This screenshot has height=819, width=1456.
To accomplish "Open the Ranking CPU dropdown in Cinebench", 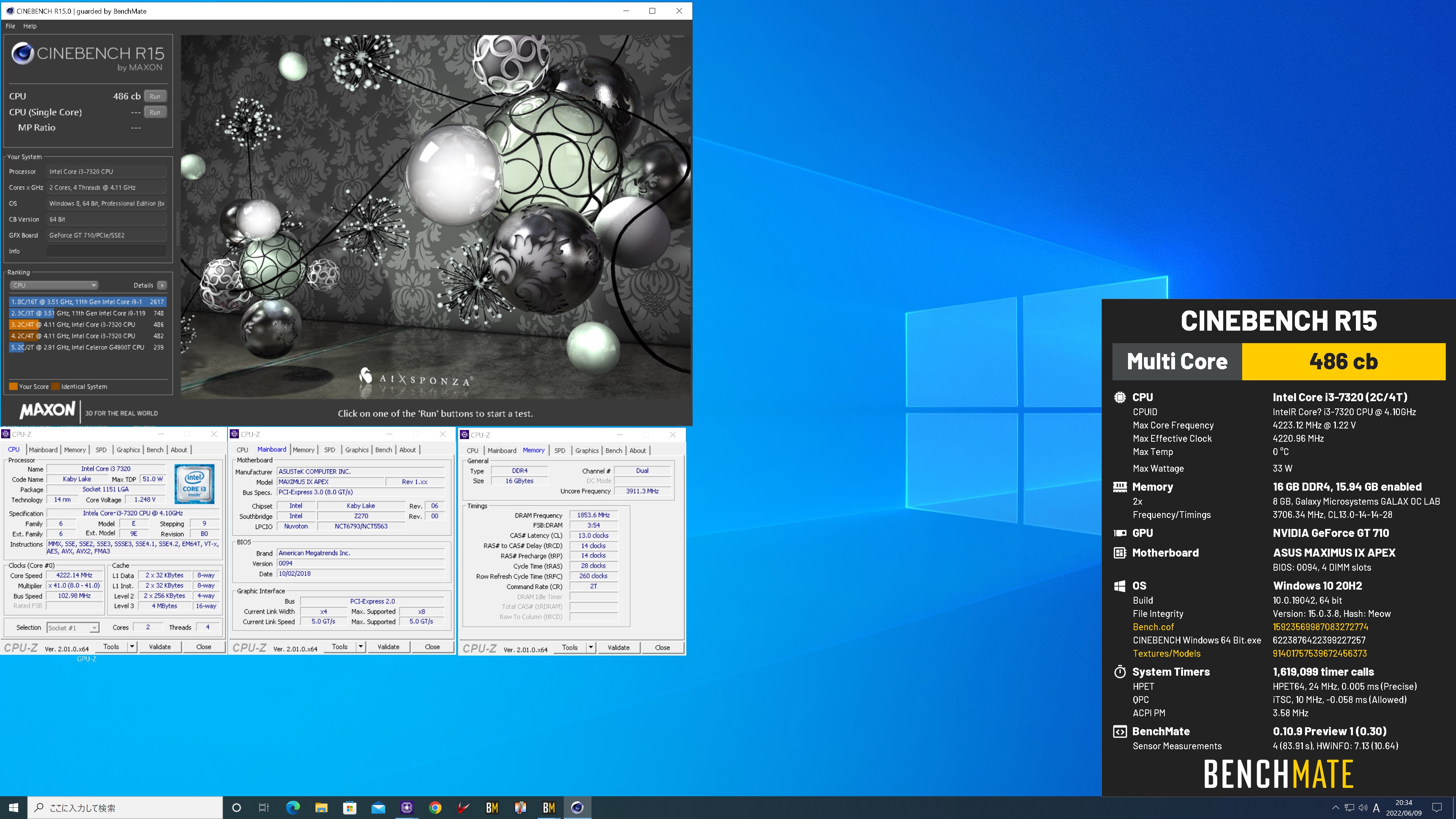I will click(54, 286).
